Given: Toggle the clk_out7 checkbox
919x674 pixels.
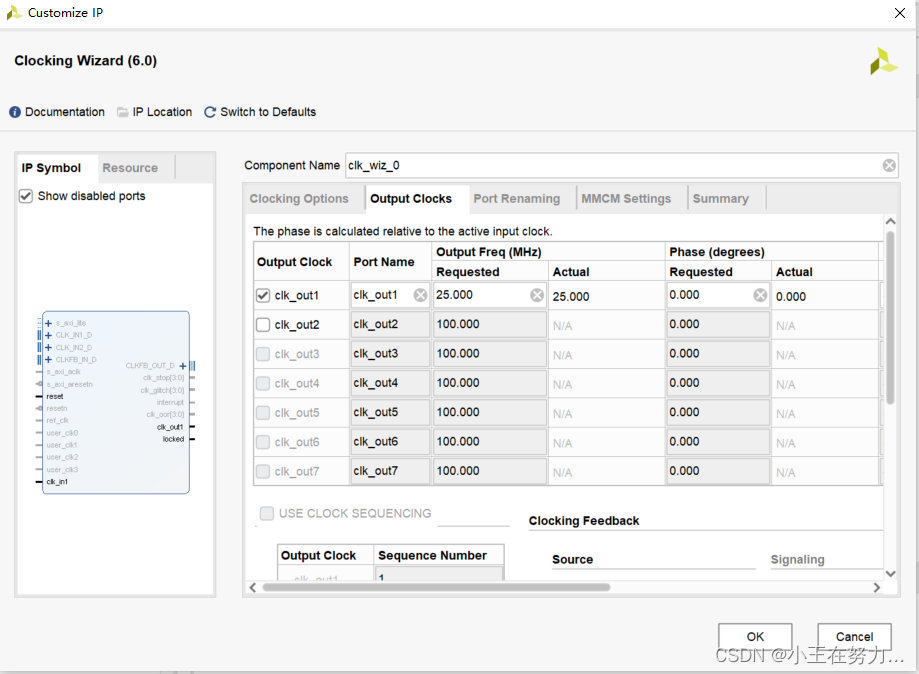Looking at the screenshot, I should (263, 471).
